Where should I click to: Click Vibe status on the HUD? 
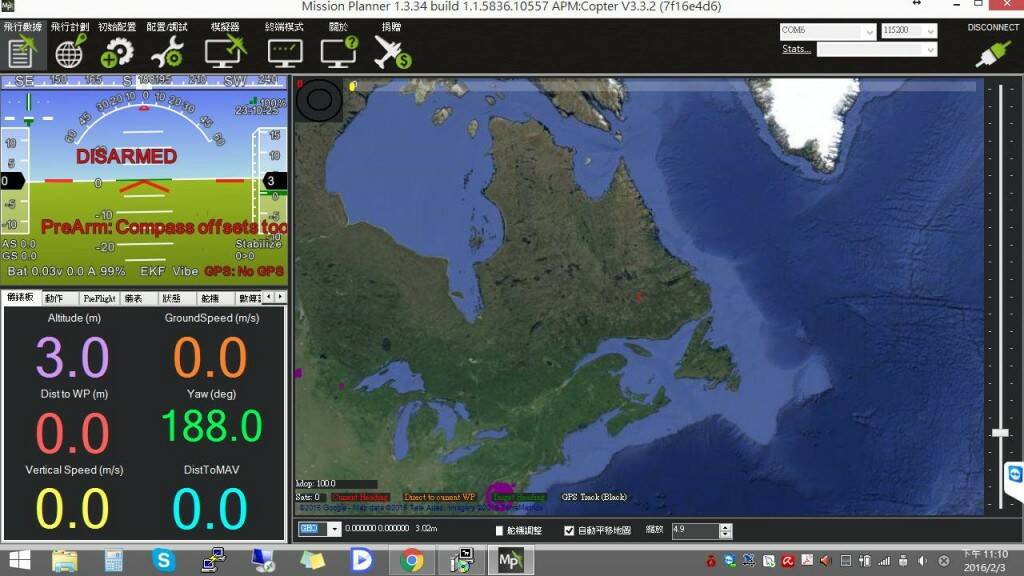(185, 271)
